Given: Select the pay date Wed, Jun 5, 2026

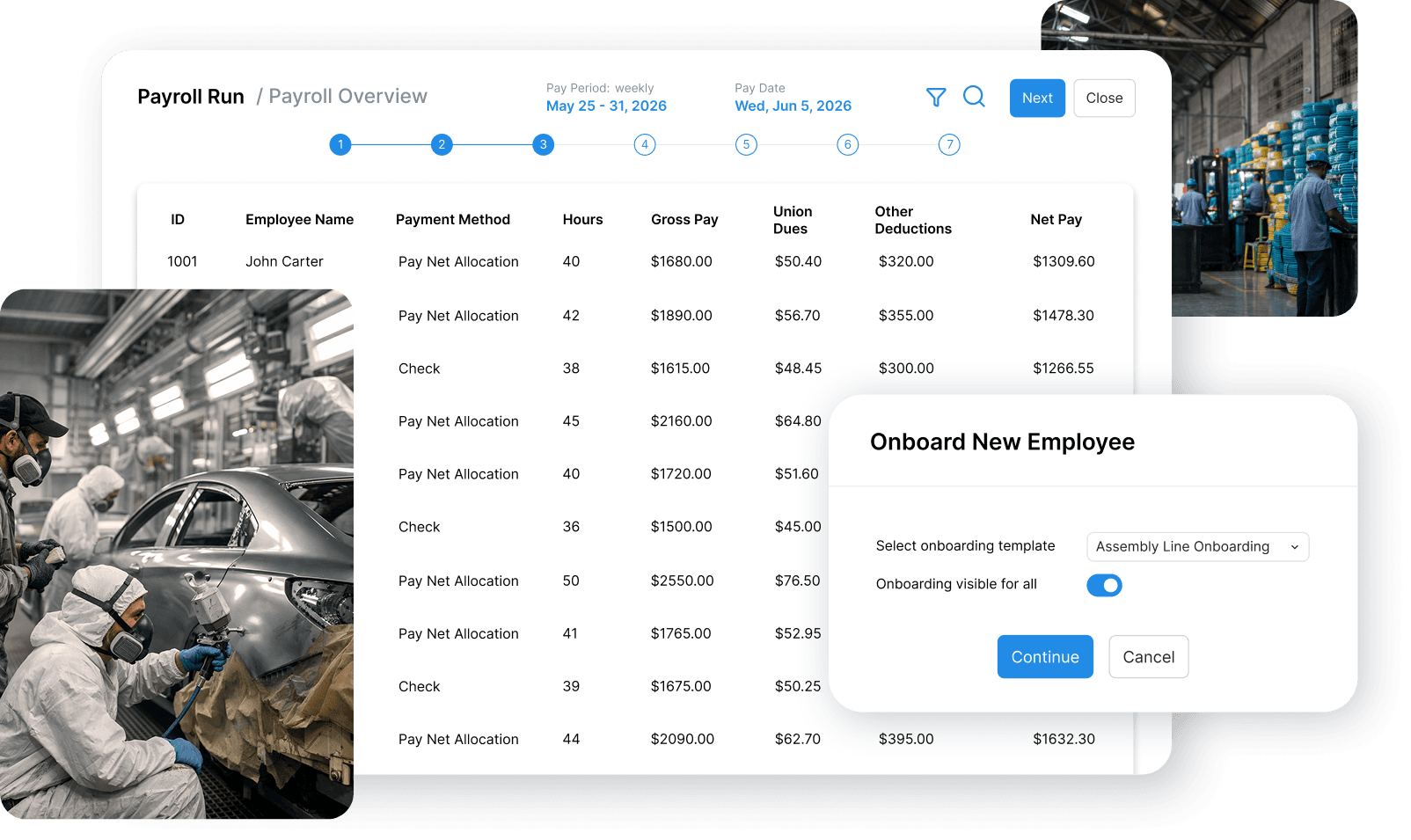Looking at the screenshot, I should click(x=793, y=106).
